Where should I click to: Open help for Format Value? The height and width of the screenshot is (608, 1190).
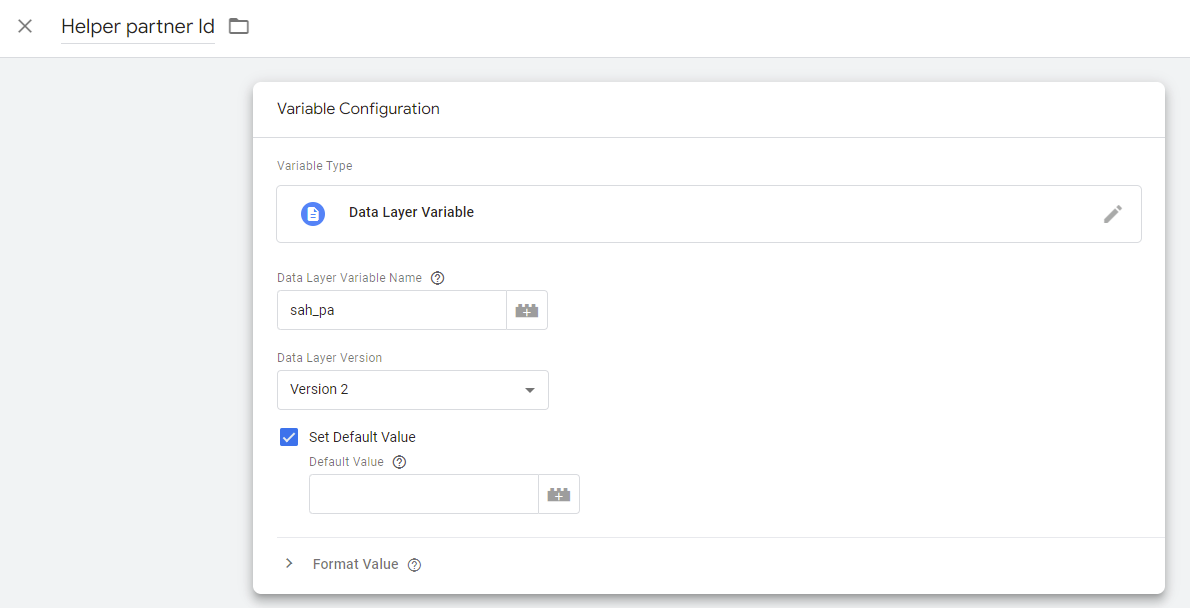pos(414,565)
